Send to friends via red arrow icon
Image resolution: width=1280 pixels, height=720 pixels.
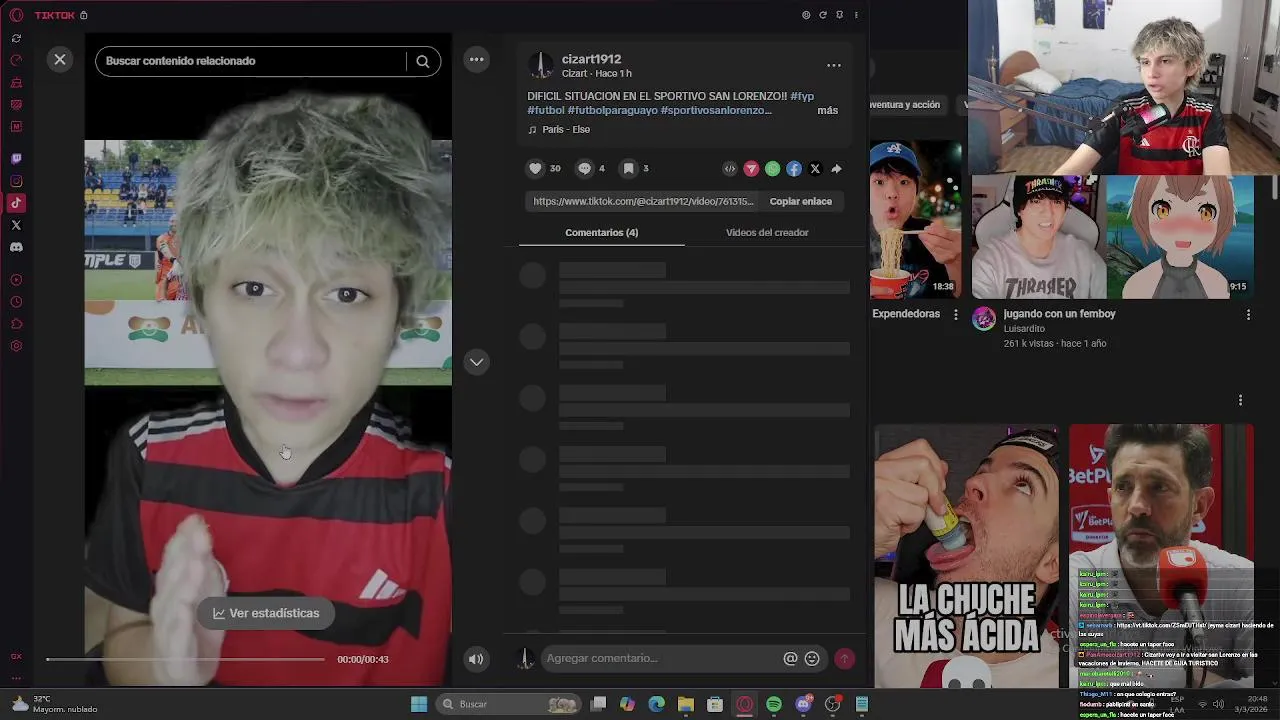[751, 169]
